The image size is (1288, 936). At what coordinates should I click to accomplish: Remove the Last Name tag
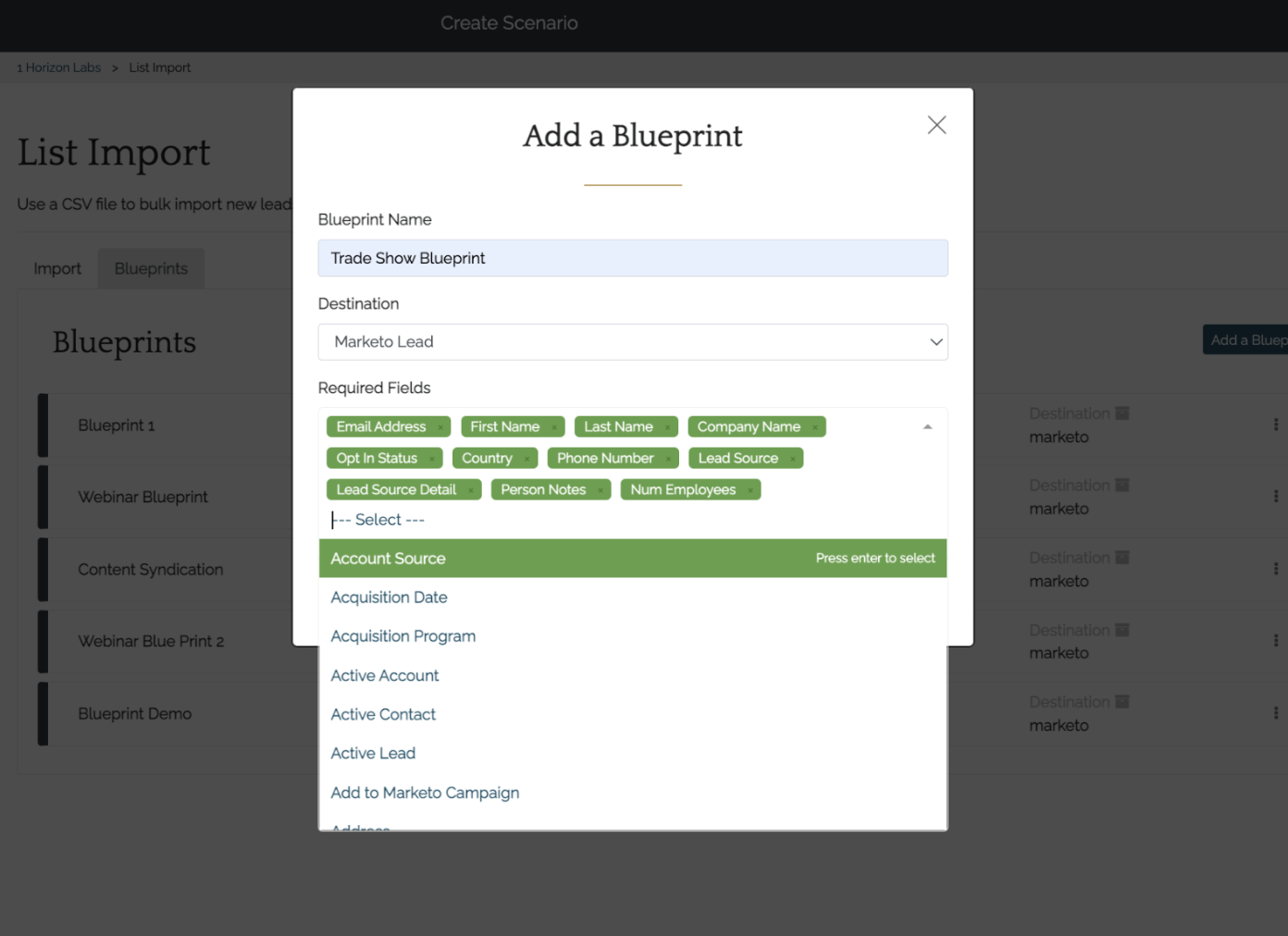point(667,427)
